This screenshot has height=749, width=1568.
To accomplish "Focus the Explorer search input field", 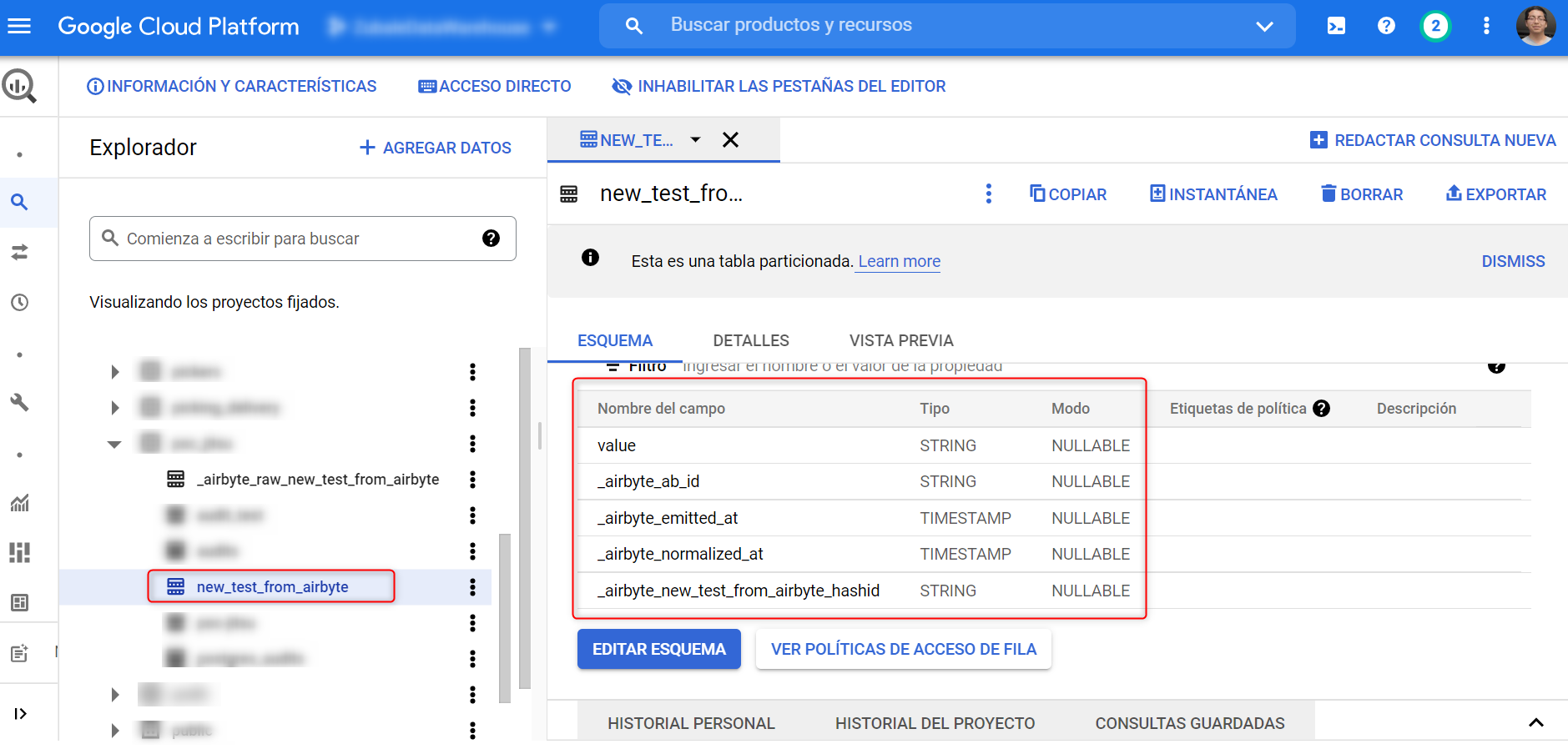I will point(303,239).
